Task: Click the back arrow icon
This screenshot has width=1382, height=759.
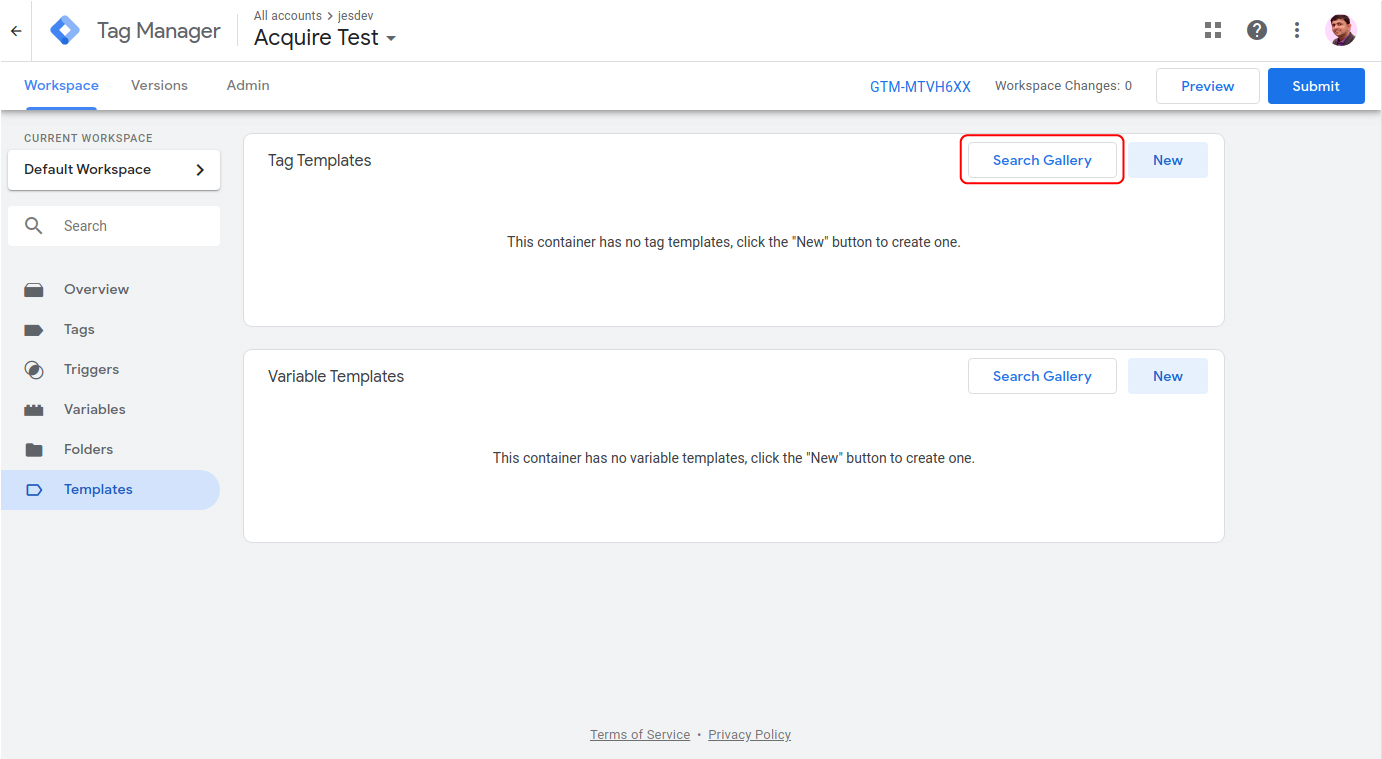Action: coord(16,31)
